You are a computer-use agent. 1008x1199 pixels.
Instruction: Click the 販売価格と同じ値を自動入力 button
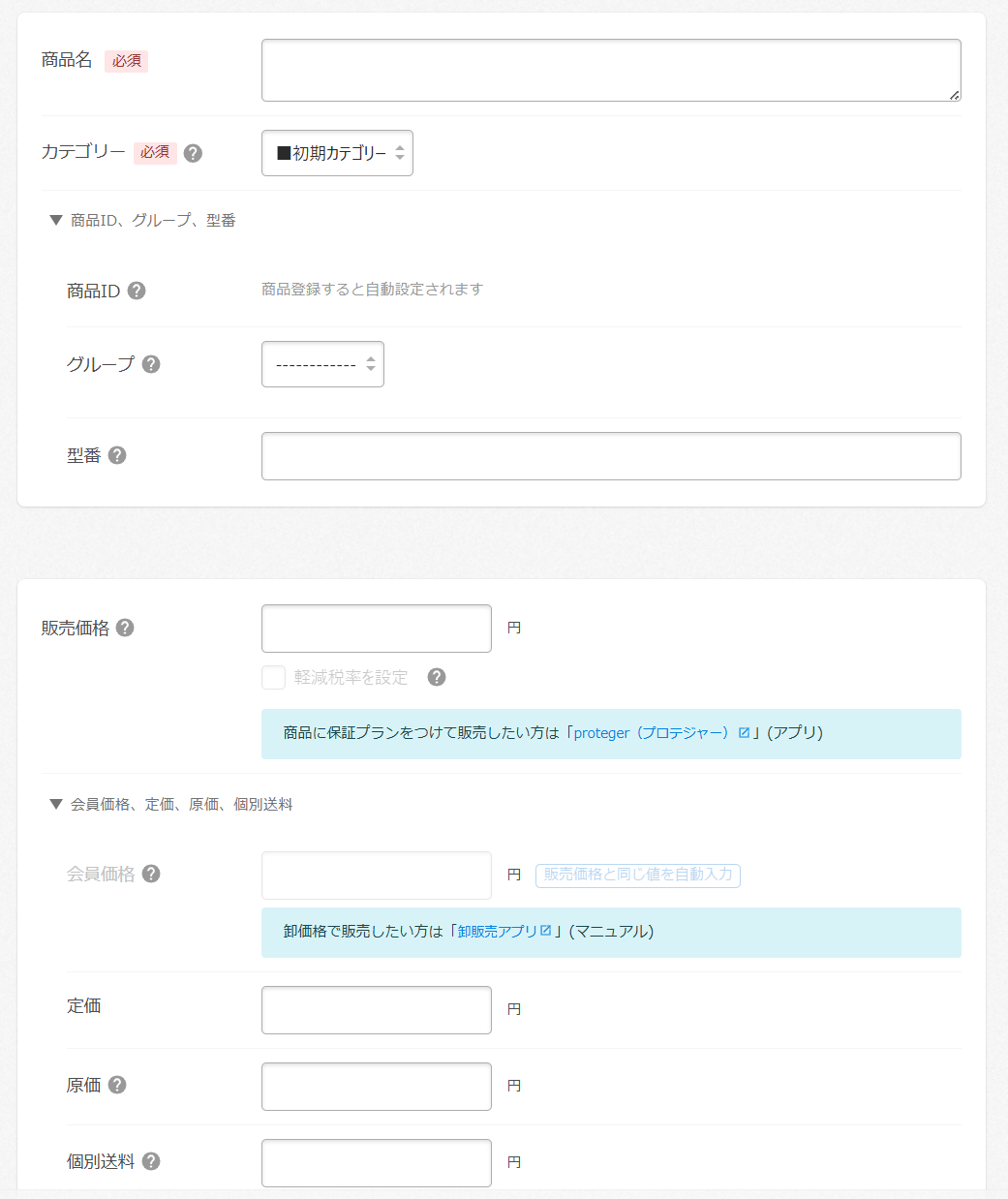tap(637, 875)
